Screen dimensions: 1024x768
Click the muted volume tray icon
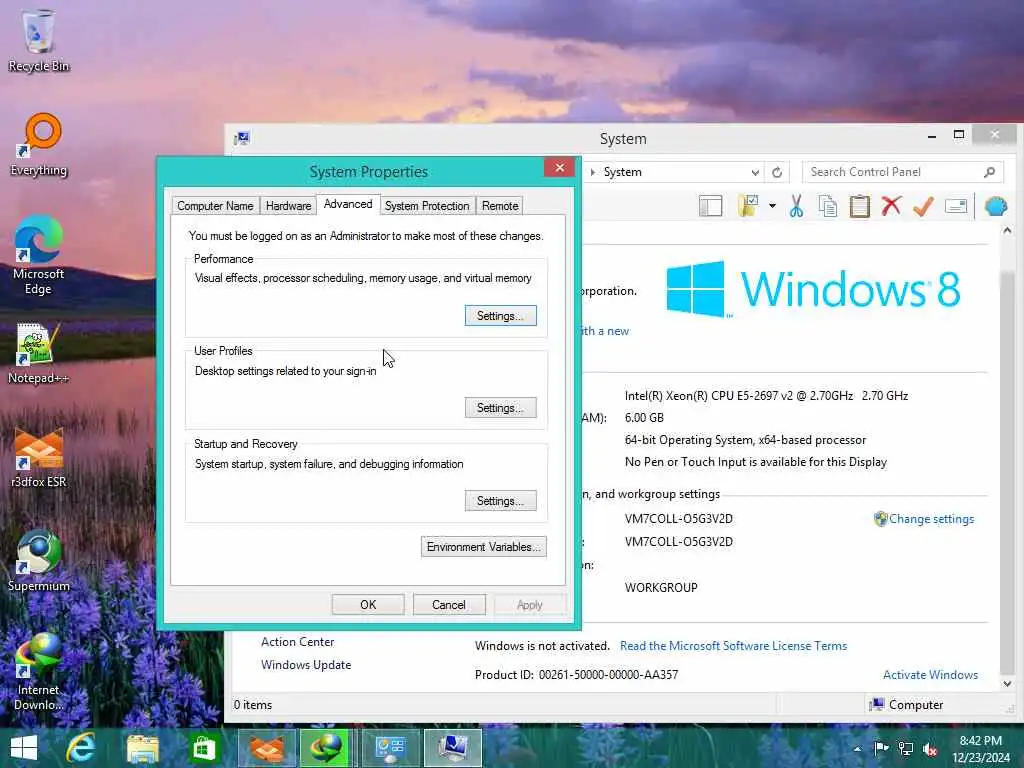click(930, 749)
